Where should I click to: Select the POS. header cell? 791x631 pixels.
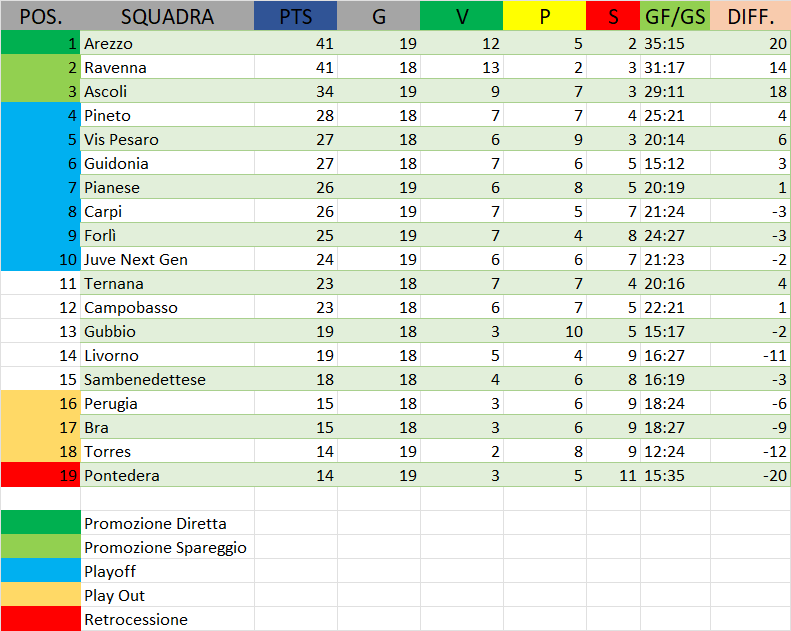[40, 16]
